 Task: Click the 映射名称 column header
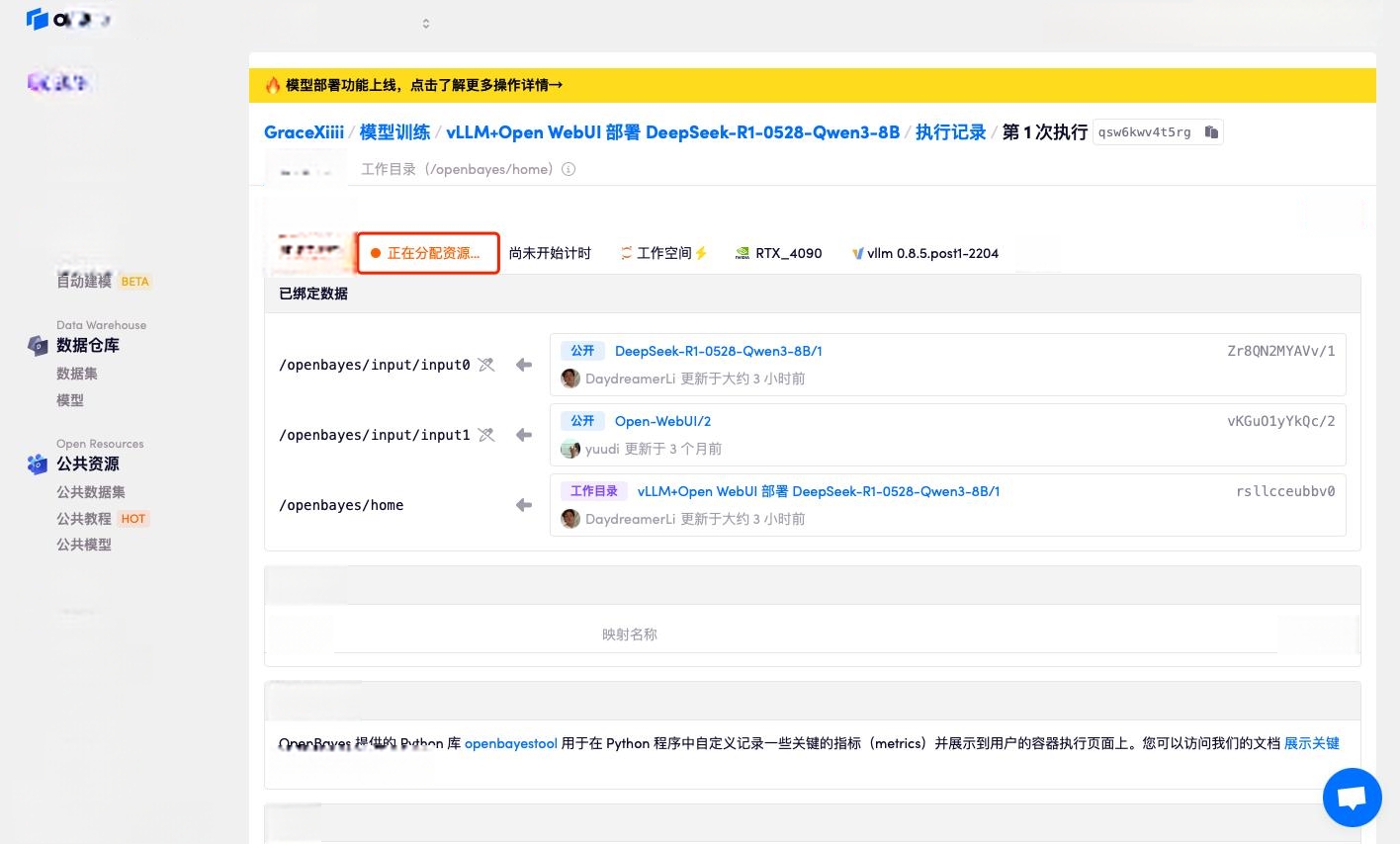pyautogui.click(x=630, y=634)
